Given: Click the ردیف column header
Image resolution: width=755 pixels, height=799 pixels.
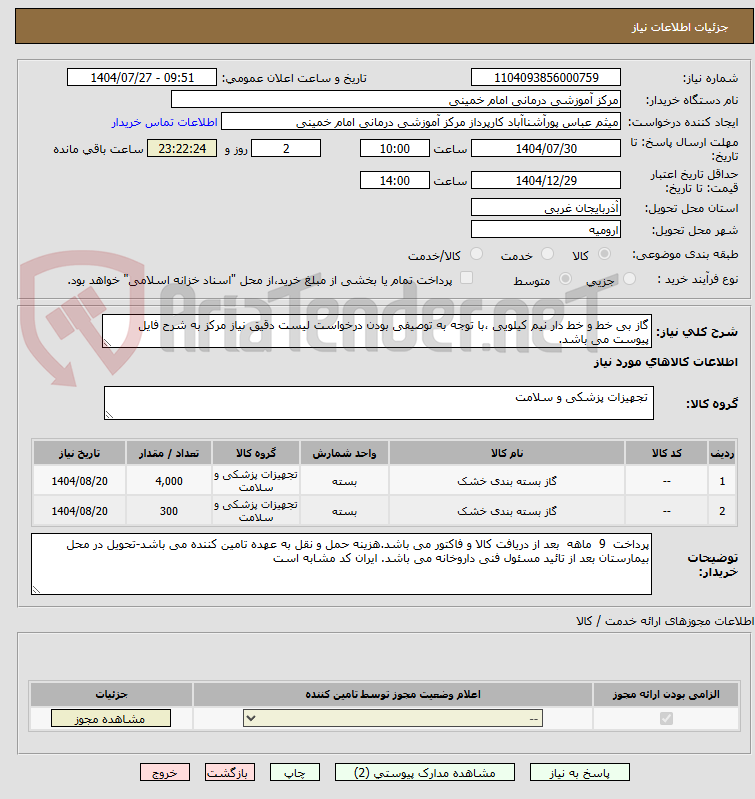Looking at the screenshot, I should (722, 453).
